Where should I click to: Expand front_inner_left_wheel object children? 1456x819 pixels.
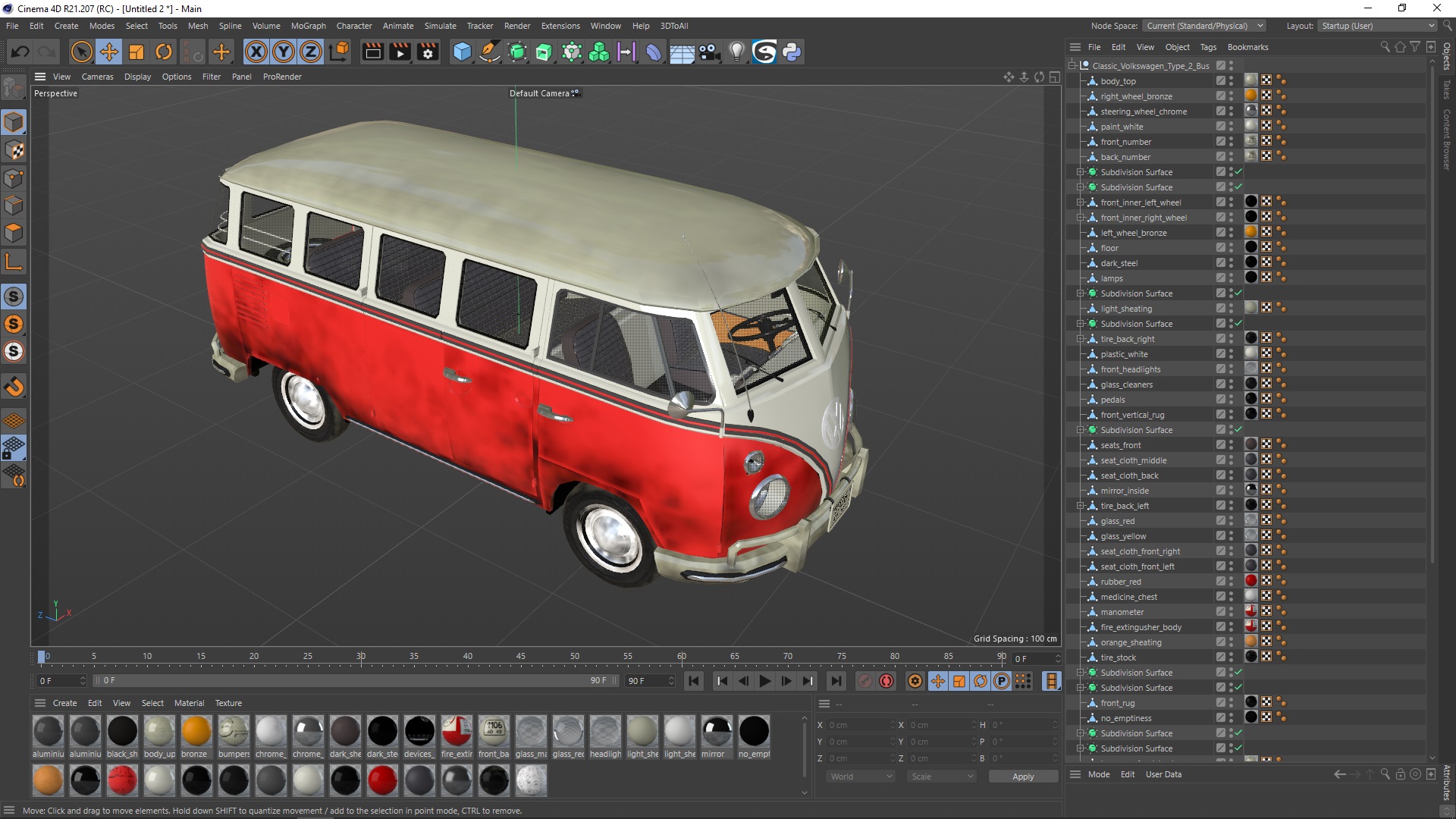(x=1081, y=202)
